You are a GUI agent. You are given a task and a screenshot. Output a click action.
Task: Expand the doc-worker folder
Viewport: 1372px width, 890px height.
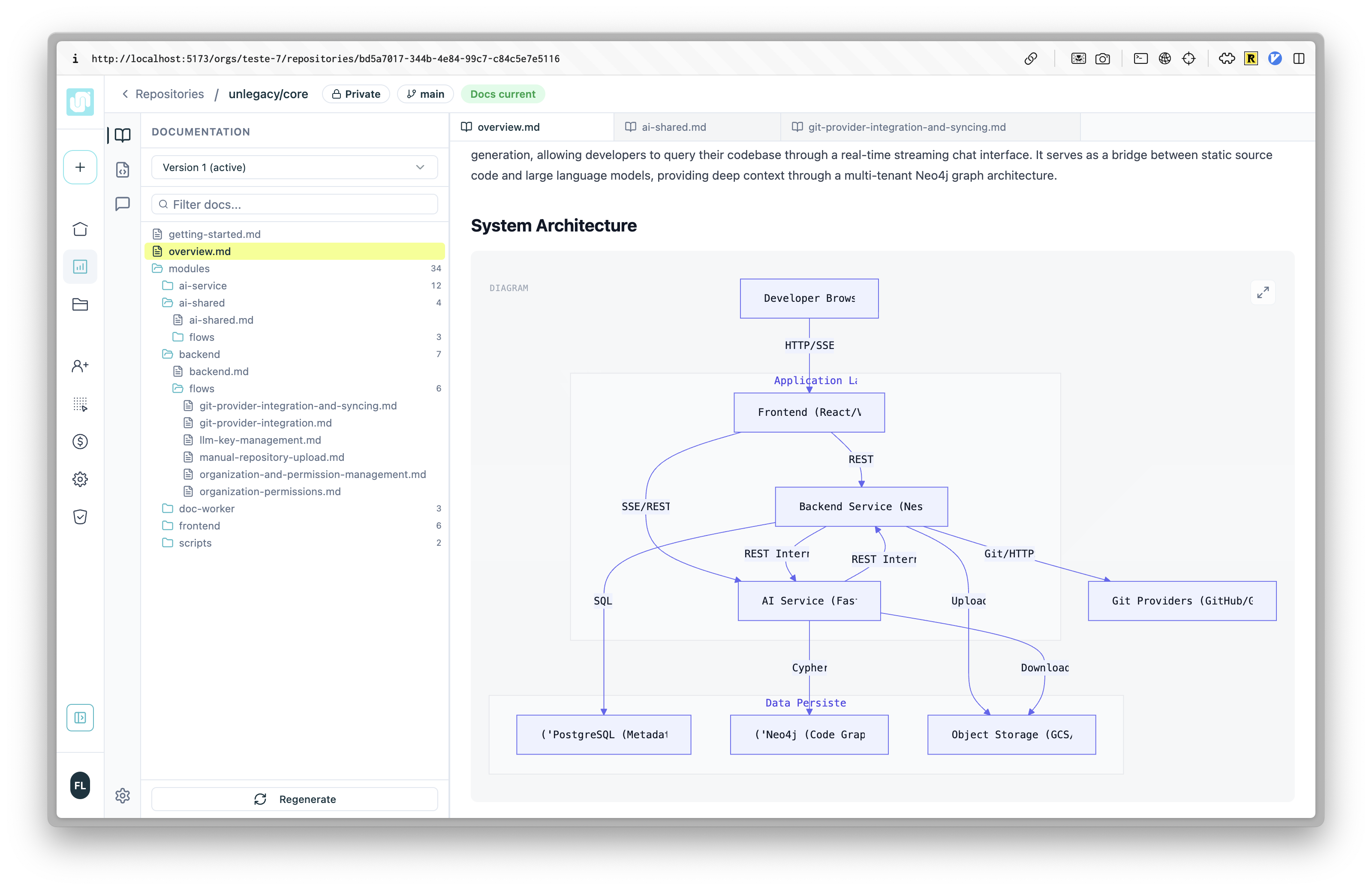(206, 508)
